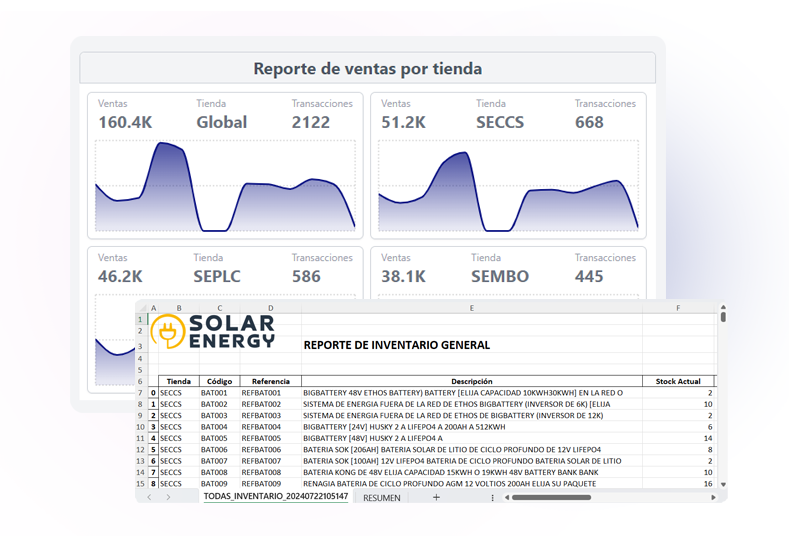
Task: Click the SEPLC store name
Action: [217, 276]
